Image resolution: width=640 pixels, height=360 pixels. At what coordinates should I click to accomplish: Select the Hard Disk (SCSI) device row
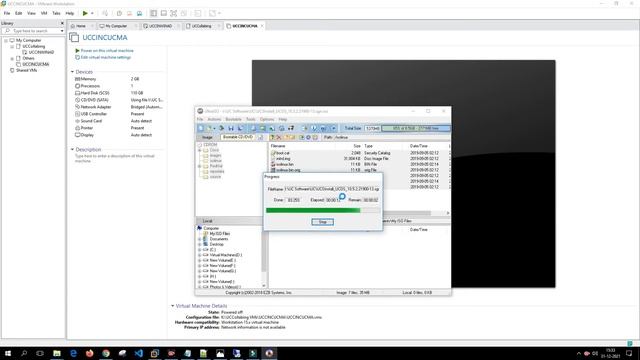118,93
